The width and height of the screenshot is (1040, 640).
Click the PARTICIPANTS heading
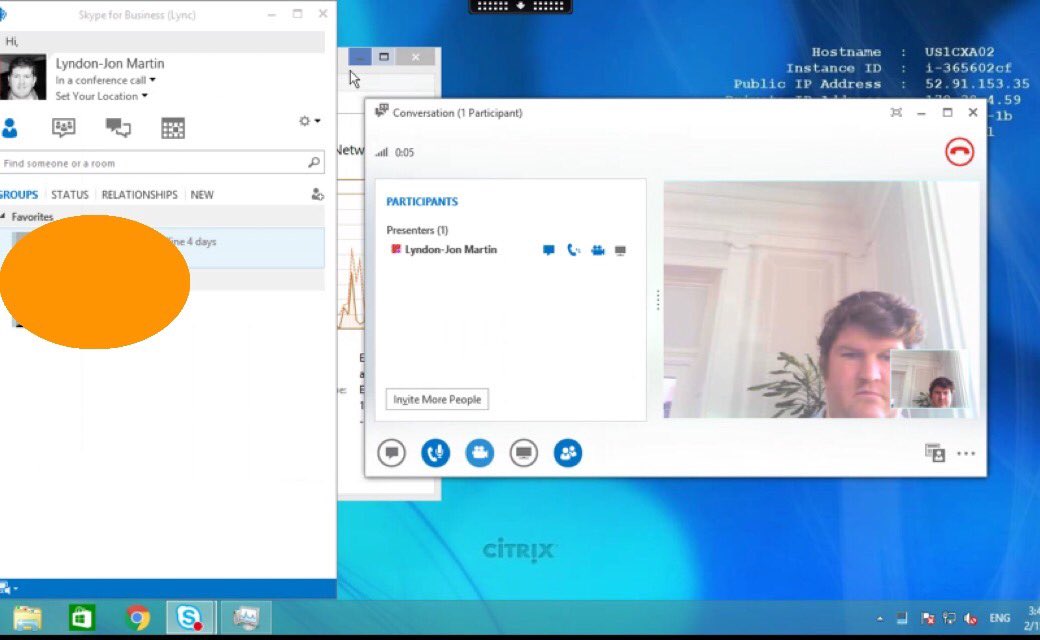pyautogui.click(x=422, y=202)
